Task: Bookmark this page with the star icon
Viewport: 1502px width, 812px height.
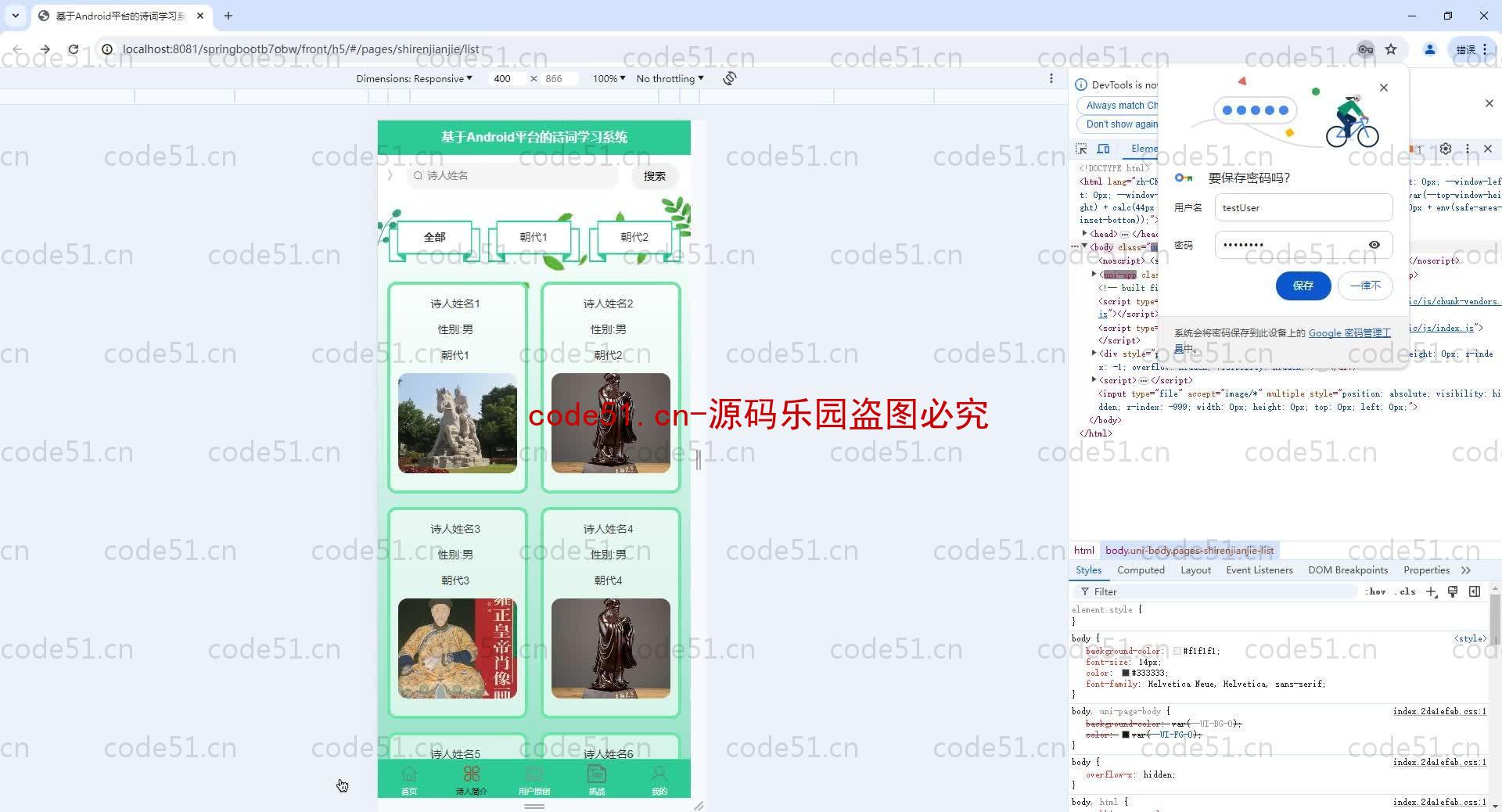Action: 1391,49
